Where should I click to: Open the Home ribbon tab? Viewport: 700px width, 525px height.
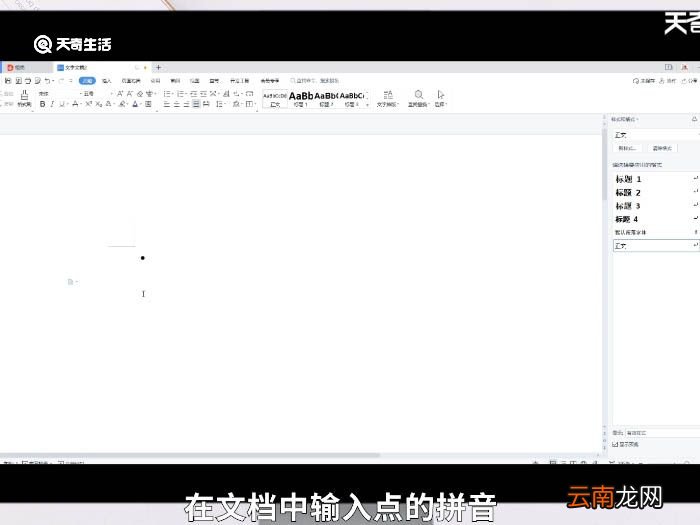(87, 81)
